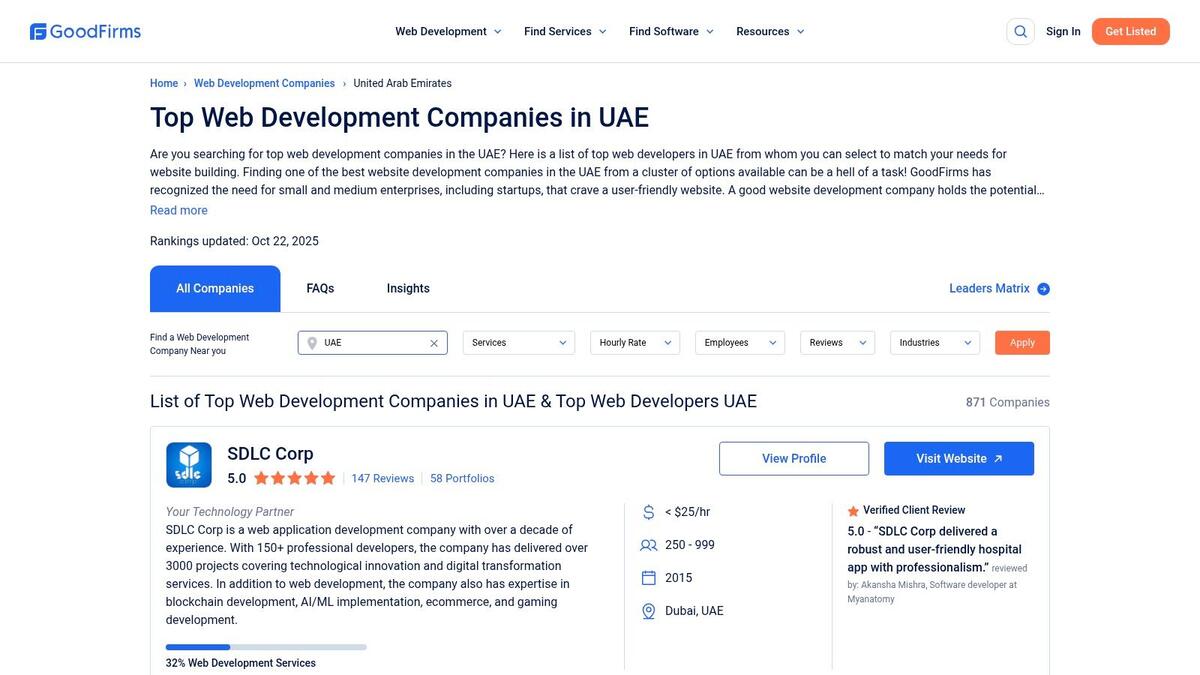Screen dimensions: 1200x675
Task: Click the Visit Website button
Action: pos(958,459)
